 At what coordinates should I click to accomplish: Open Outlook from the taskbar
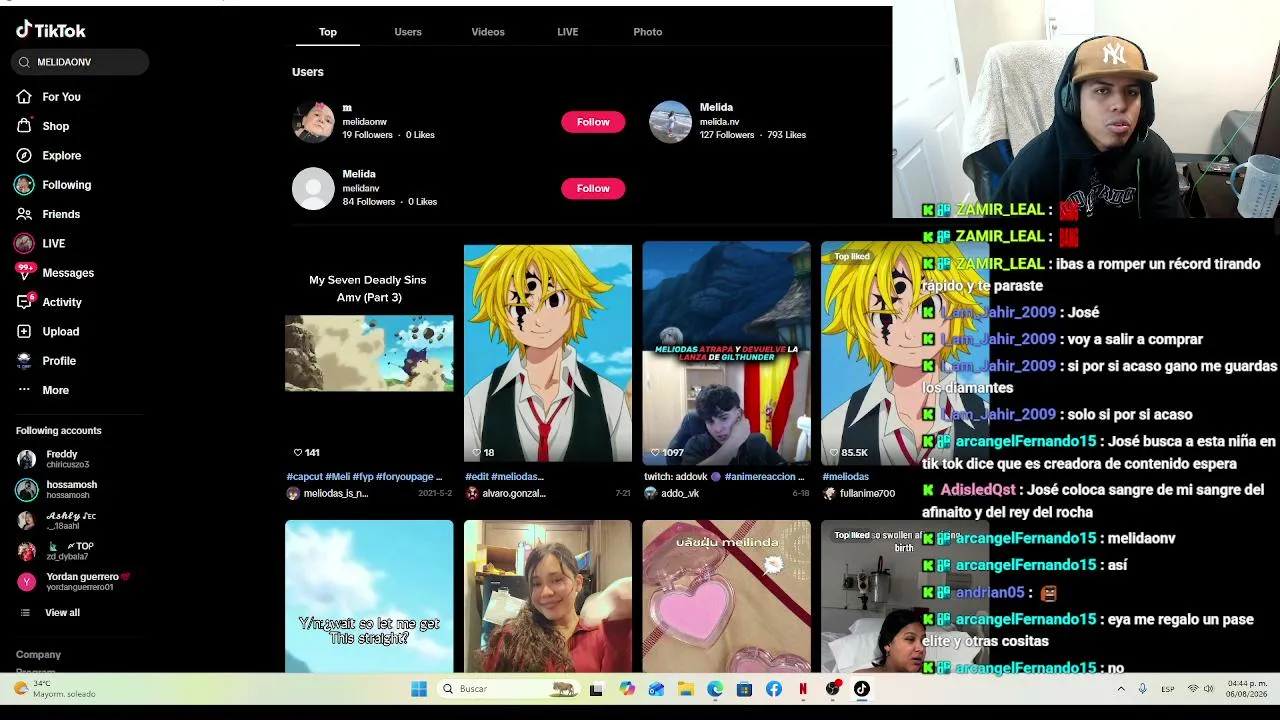click(656, 689)
